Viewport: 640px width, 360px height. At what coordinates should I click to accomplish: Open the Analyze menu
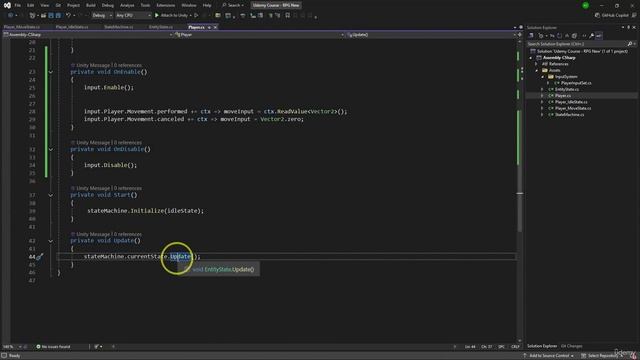click(127, 5)
